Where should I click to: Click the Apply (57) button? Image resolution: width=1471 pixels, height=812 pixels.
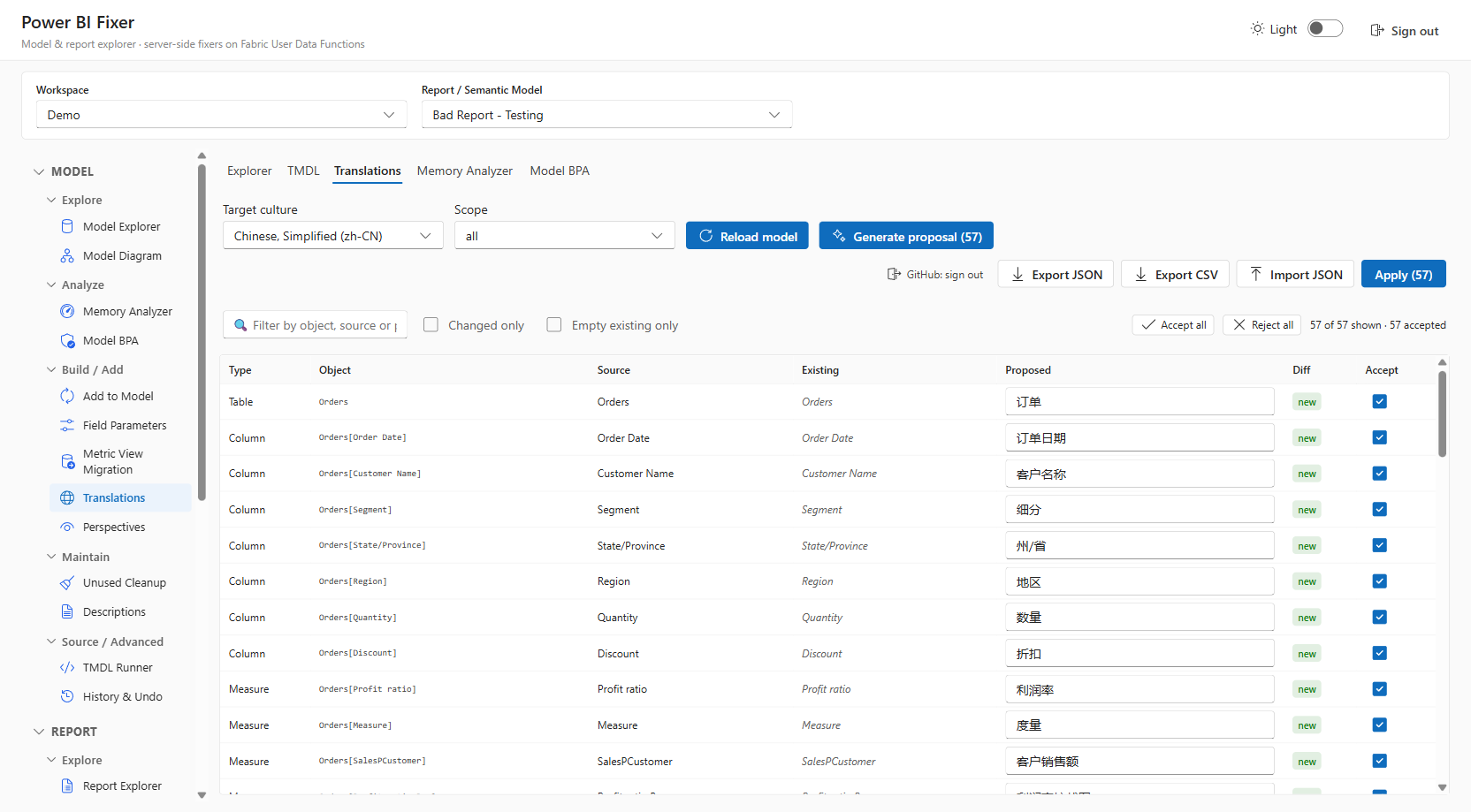(x=1403, y=274)
